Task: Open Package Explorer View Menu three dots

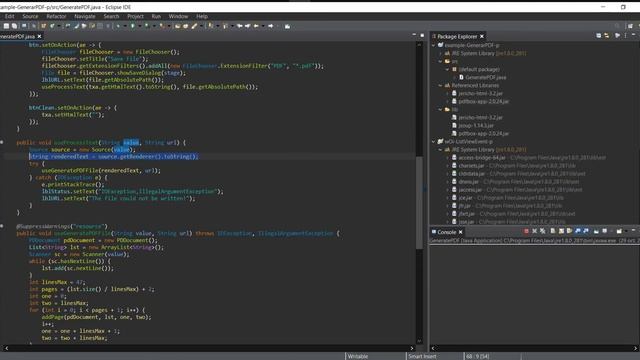Action: [x=625, y=36]
